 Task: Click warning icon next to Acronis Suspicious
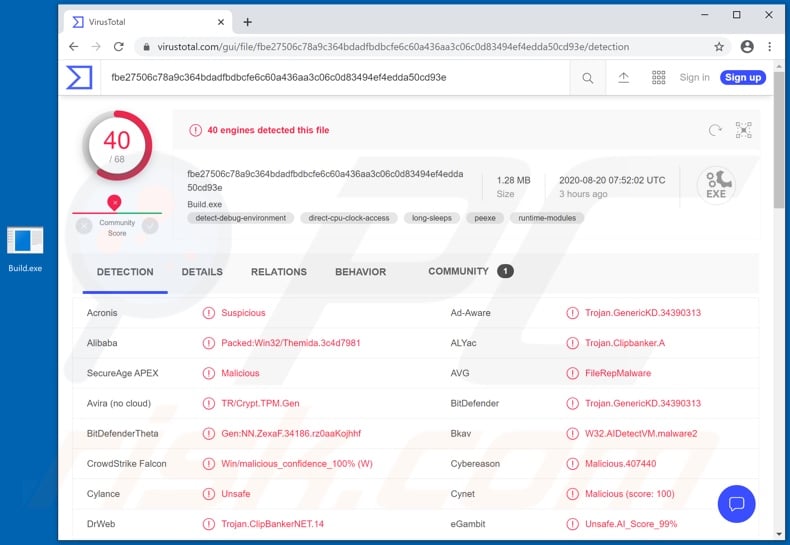pyautogui.click(x=209, y=313)
